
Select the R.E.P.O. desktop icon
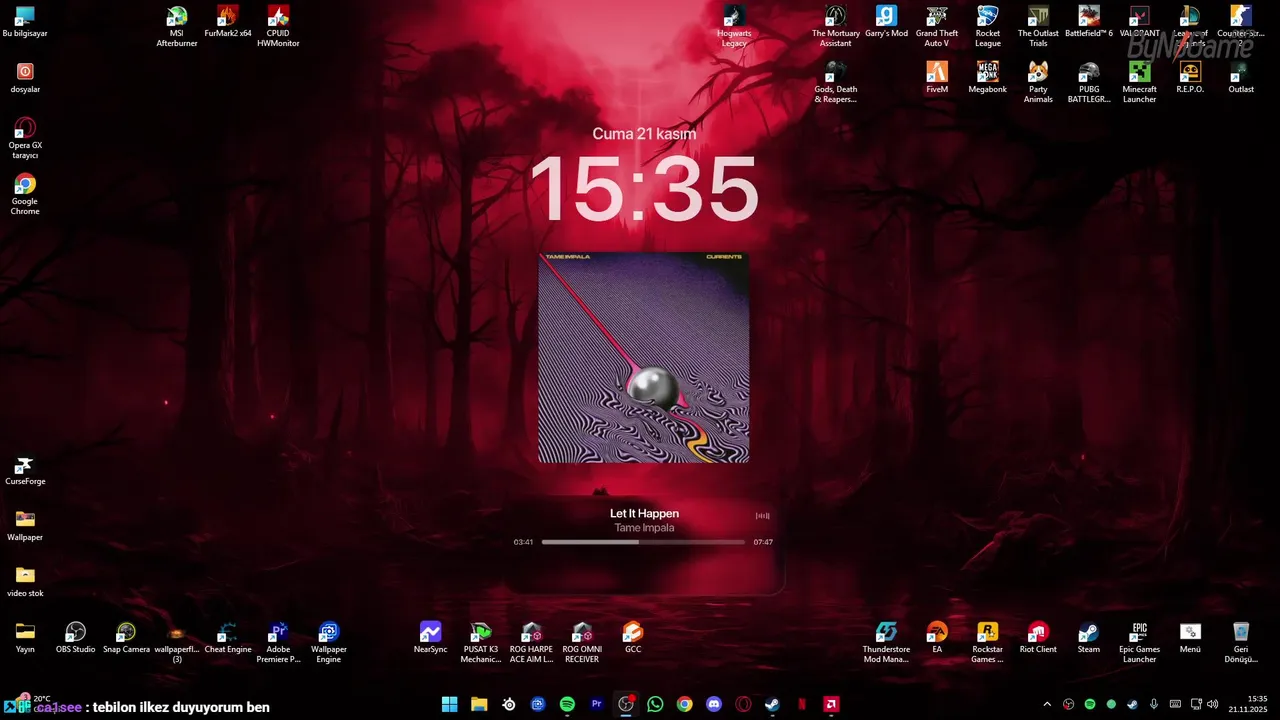1190,78
